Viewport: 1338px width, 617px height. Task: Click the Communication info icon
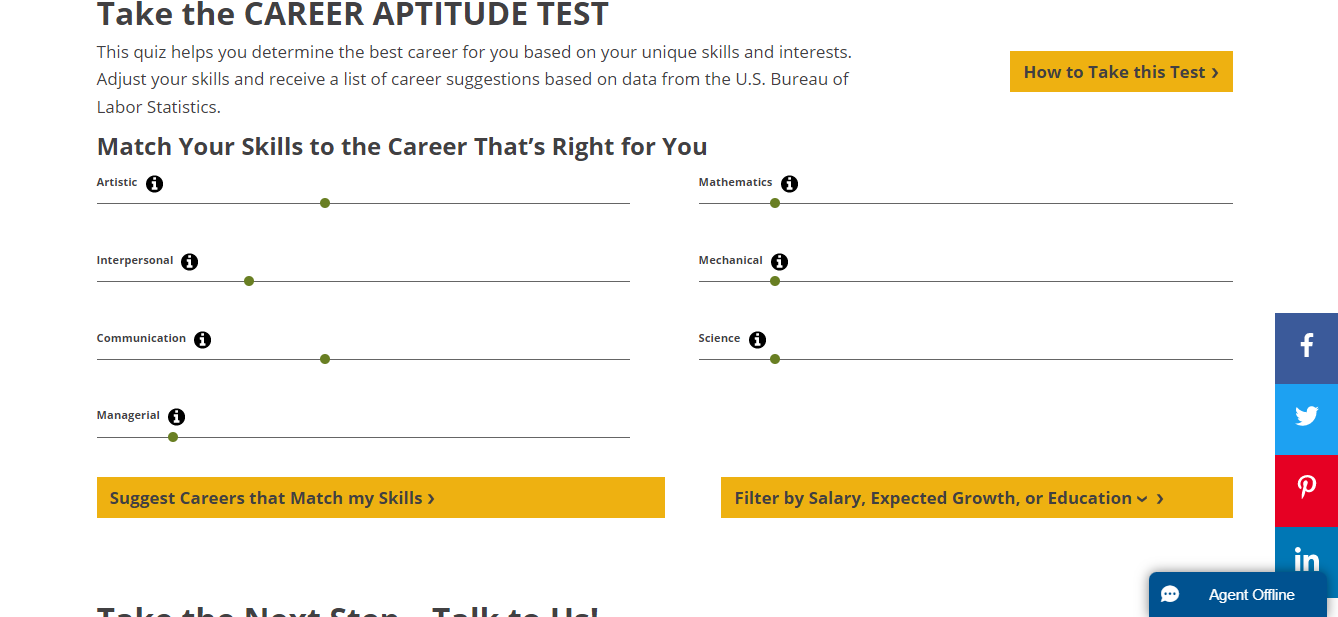click(203, 339)
